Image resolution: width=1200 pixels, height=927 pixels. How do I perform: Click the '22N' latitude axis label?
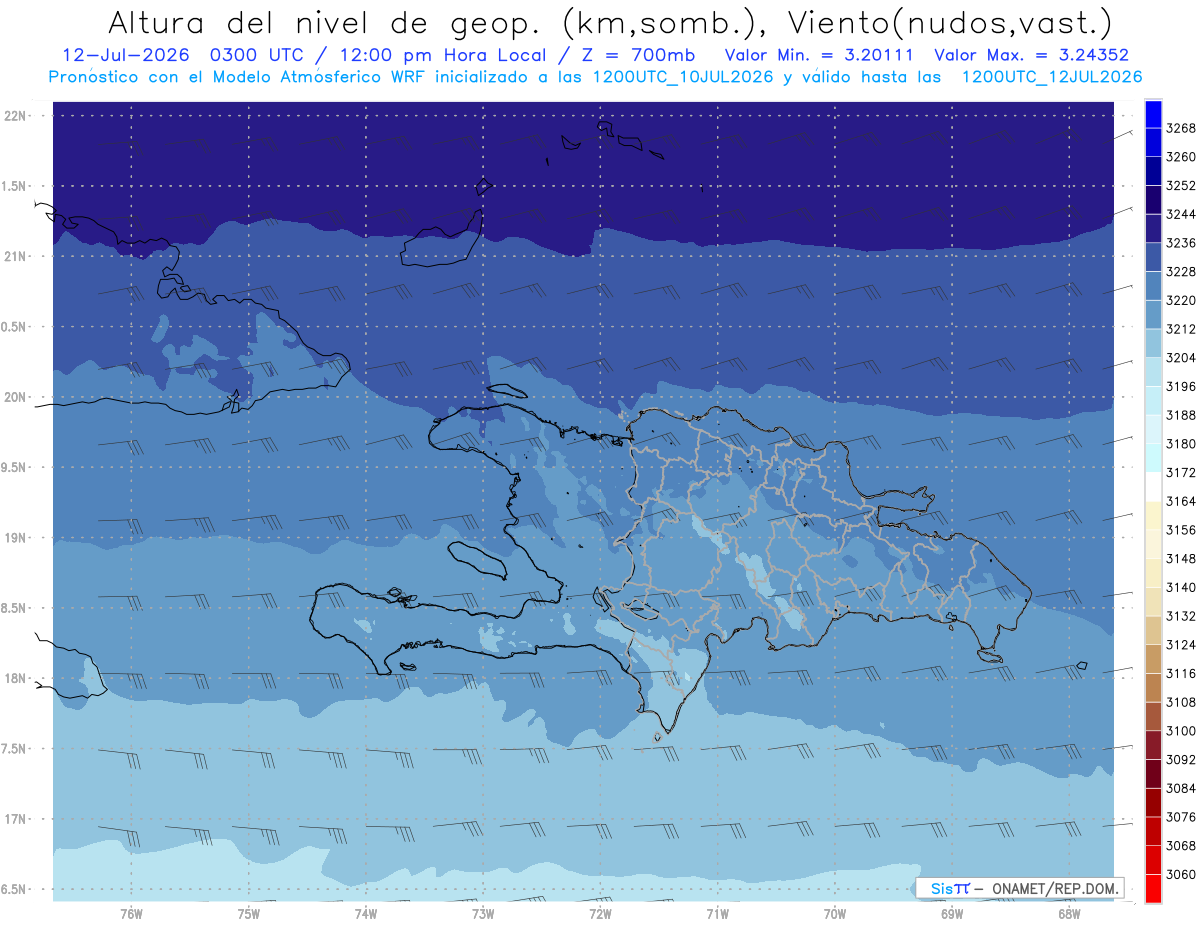[16, 116]
